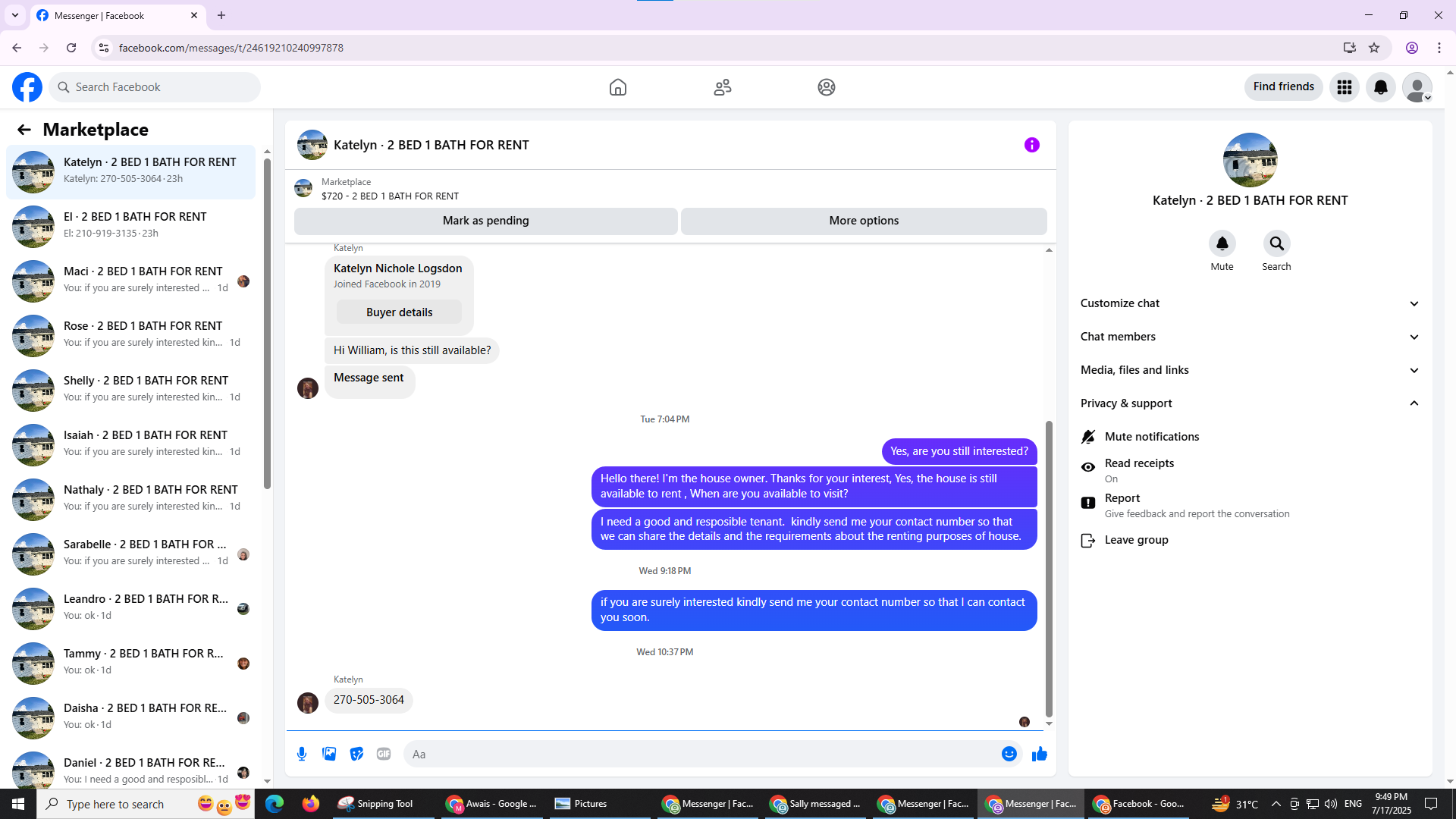Open the Groups icon in top navigation

point(827,87)
